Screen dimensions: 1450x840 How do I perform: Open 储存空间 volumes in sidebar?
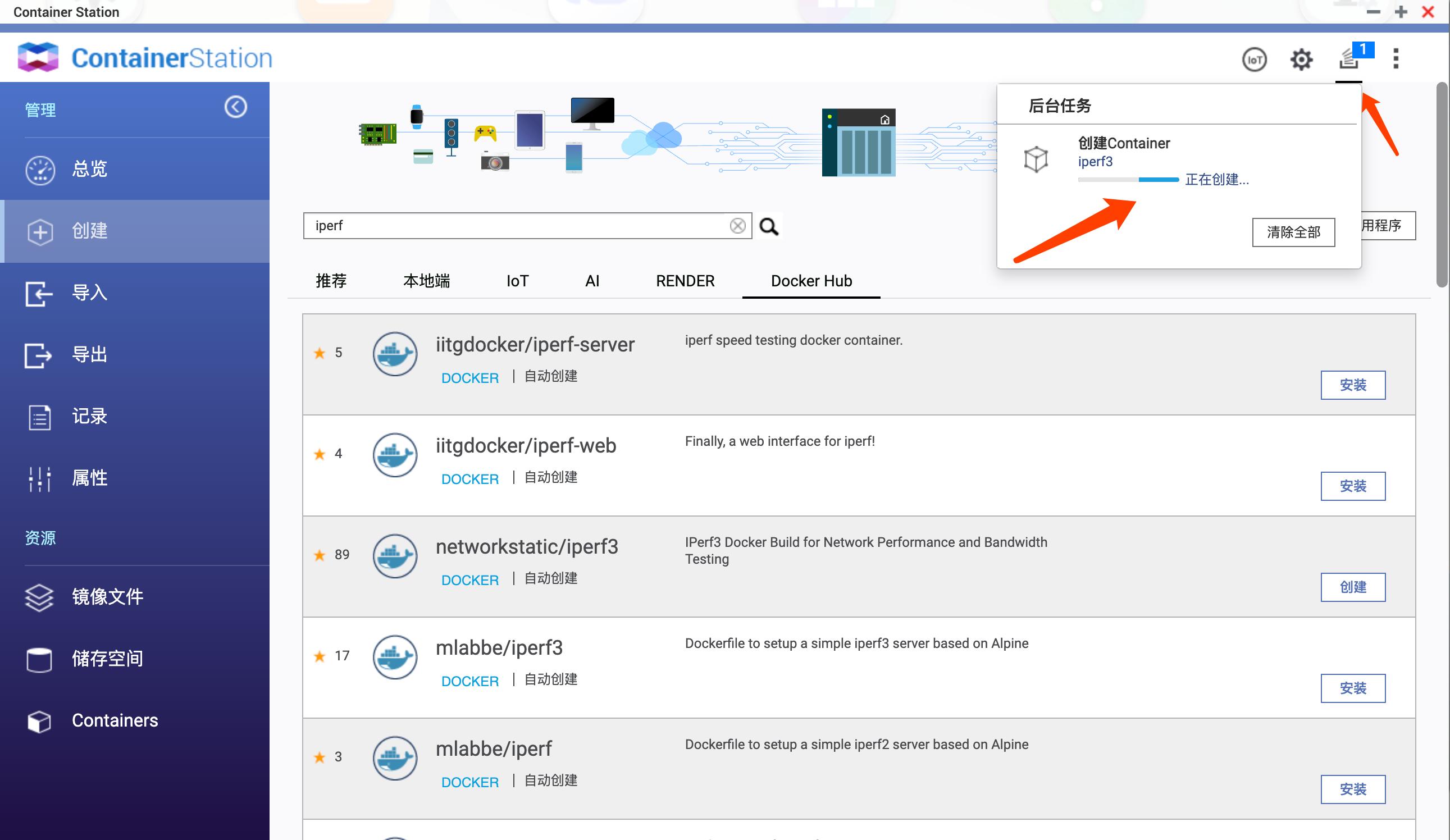[107, 659]
